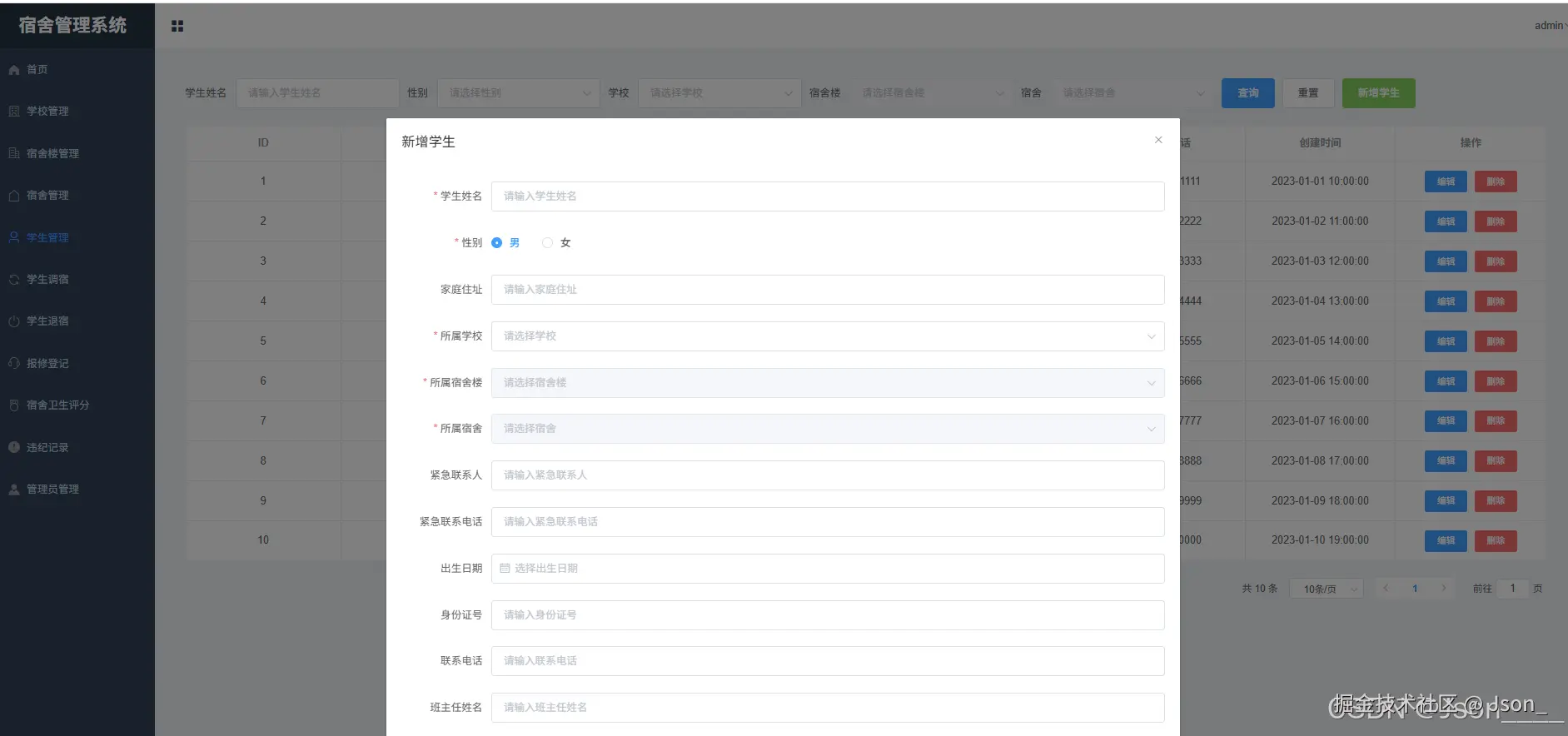
Task: Click the 学生退宿 power icon
Action: click(x=14, y=321)
